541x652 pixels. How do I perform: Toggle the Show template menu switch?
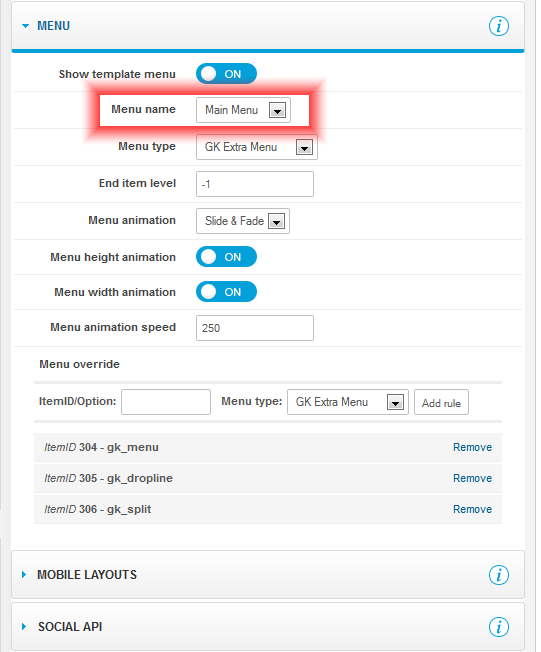[227, 74]
